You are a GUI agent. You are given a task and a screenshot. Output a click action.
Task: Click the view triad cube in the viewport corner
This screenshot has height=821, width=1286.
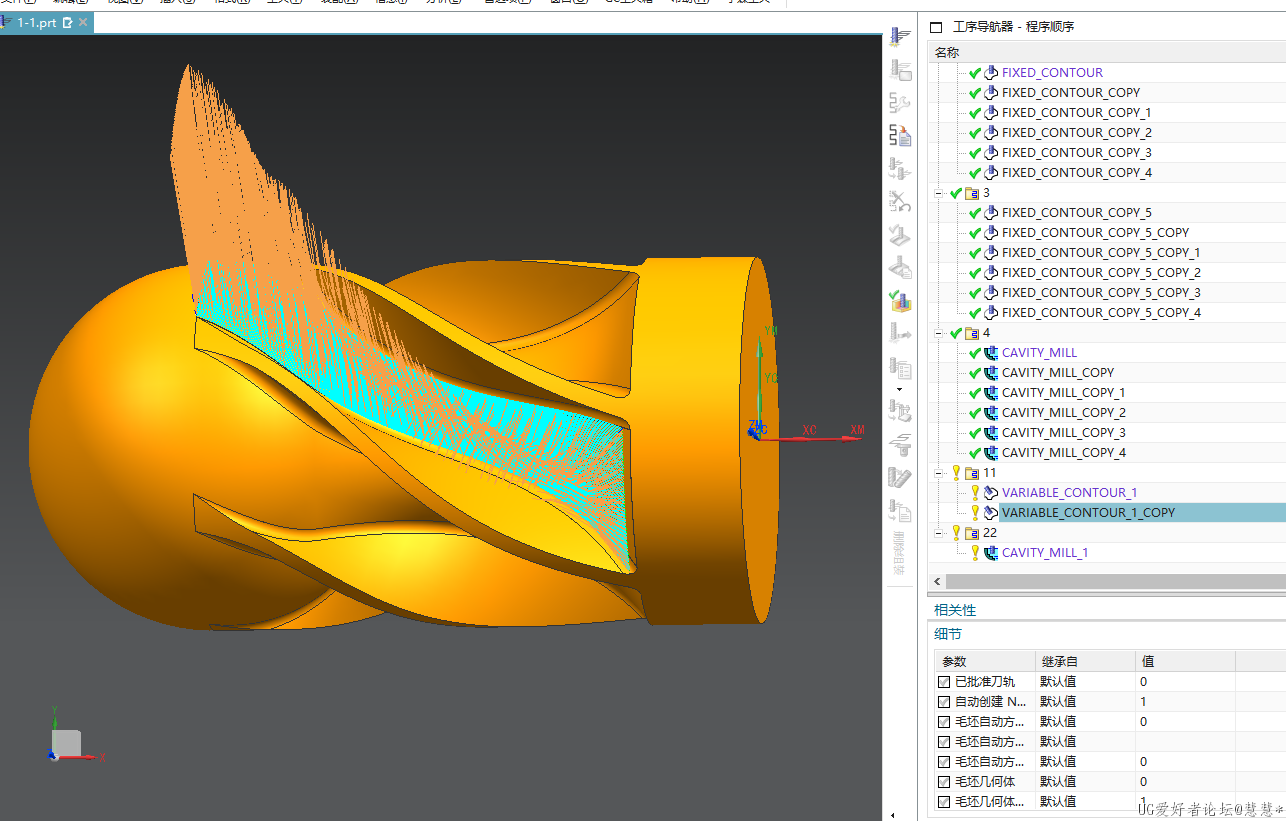66,742
